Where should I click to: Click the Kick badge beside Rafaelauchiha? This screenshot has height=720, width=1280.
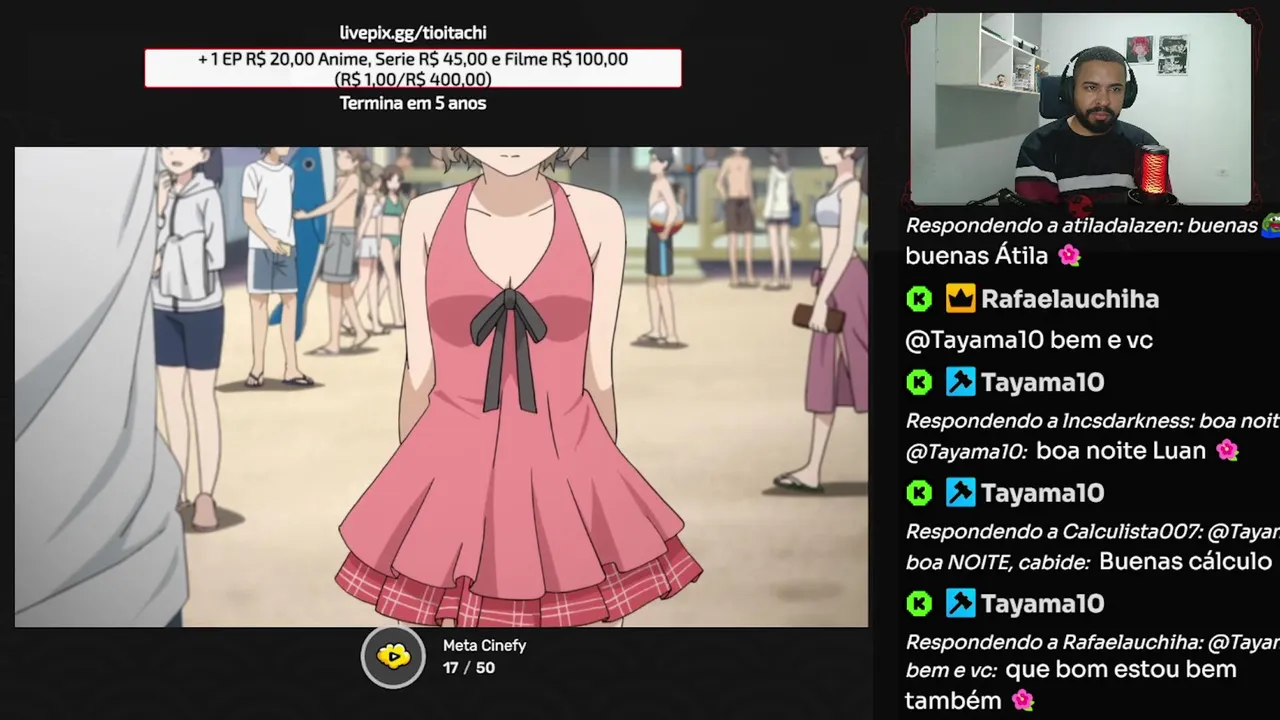coord(919,299)
